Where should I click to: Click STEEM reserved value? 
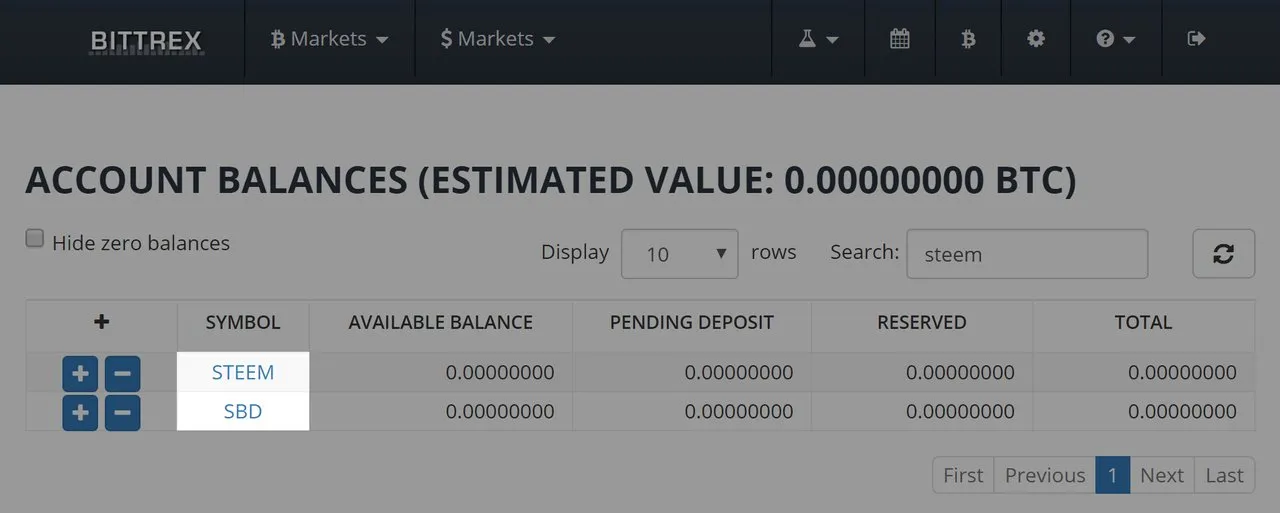[x=960, y=373]
